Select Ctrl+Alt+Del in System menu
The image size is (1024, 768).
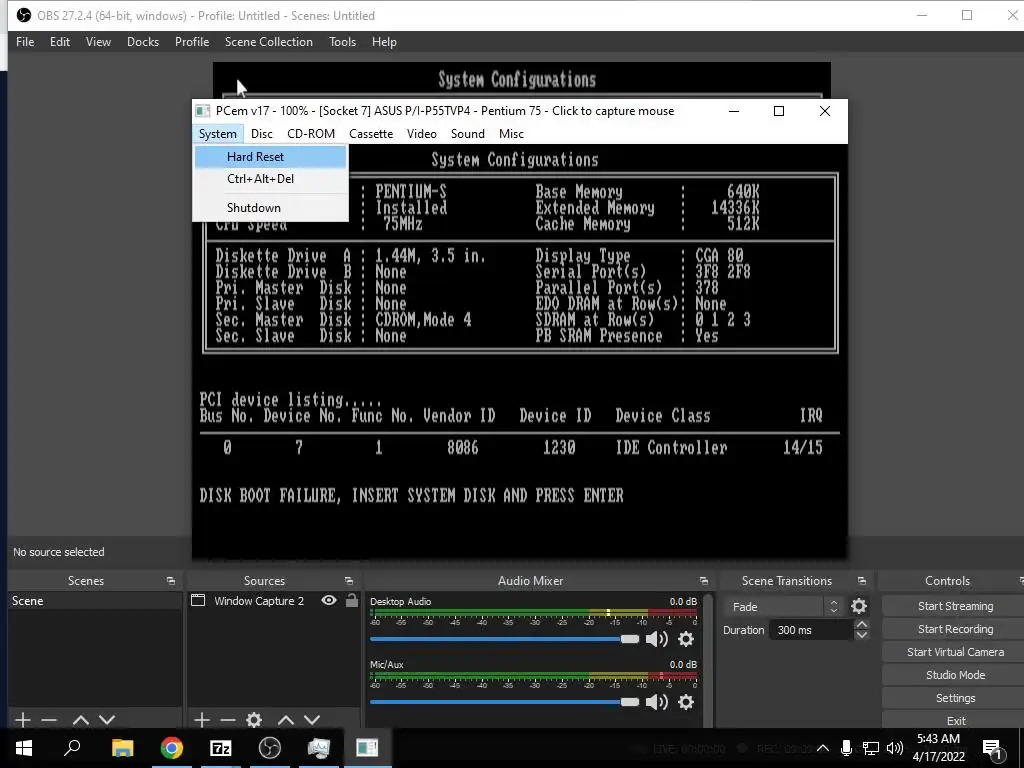270,179
